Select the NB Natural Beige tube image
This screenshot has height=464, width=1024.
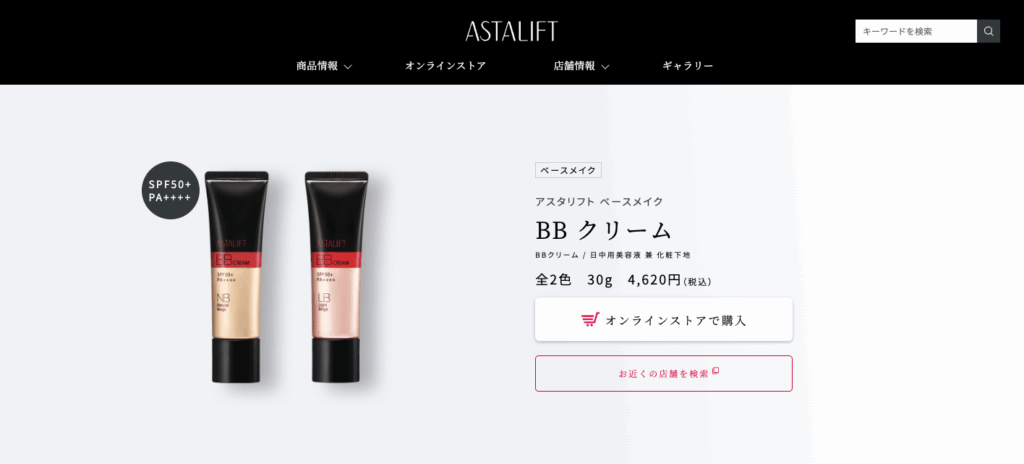236,277
